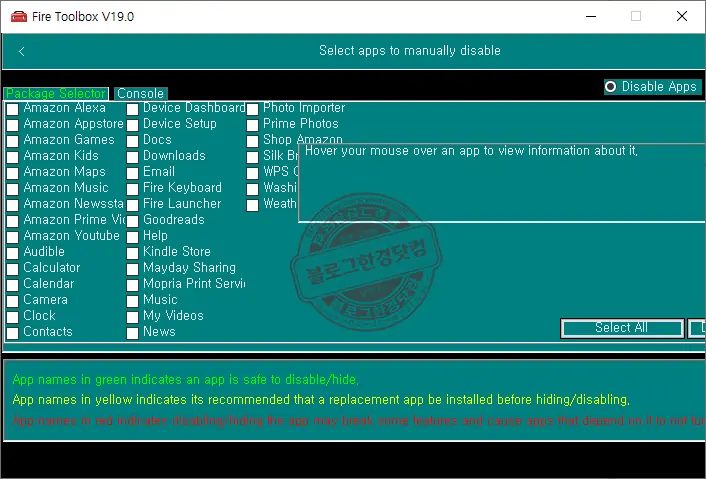Switch to the Console tab
Viewport: 706px width, 479px height.
tap(140, 94)
